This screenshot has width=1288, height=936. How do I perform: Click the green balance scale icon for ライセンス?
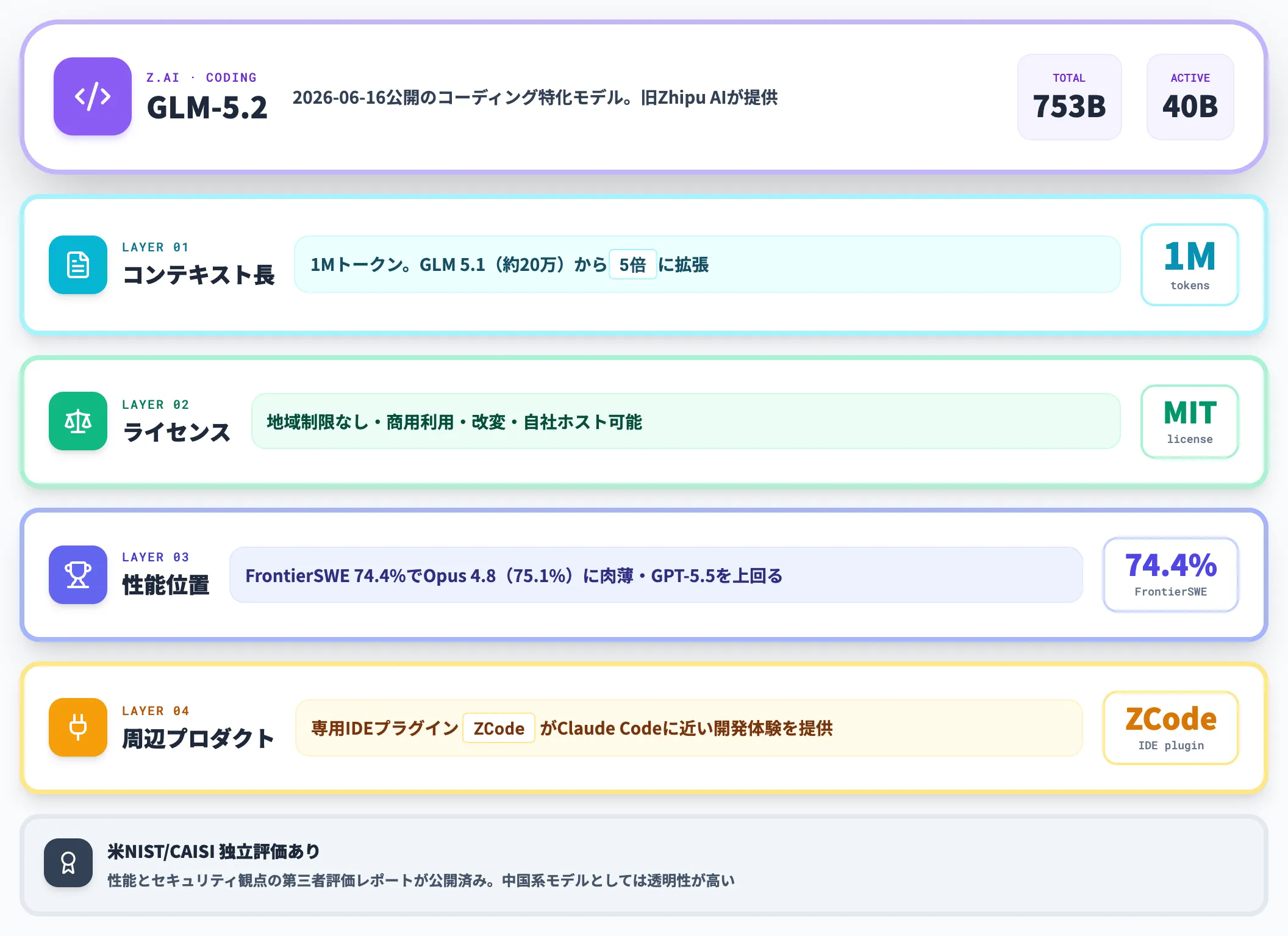click(x=78, y=421)
